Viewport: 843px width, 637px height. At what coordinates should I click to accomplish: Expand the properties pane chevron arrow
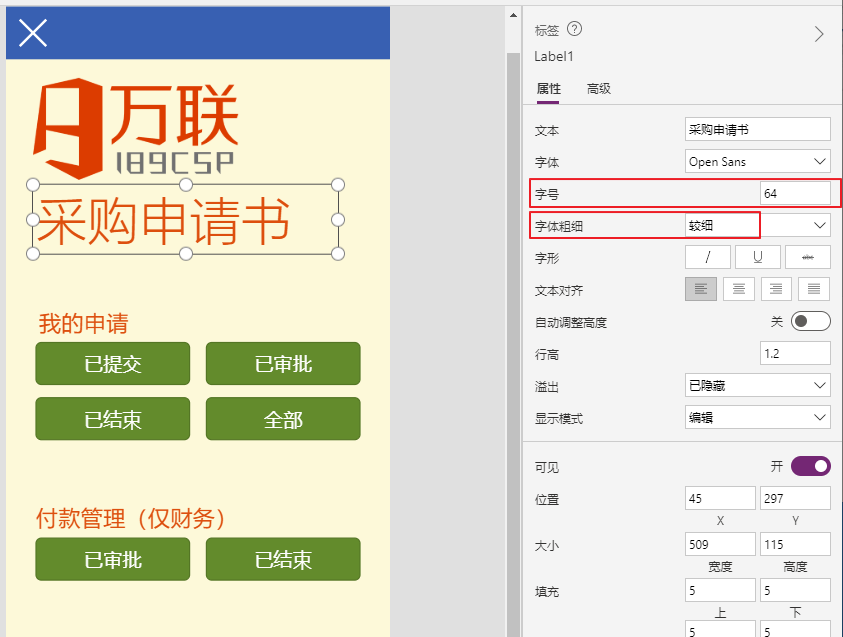(x=819, y=34)
